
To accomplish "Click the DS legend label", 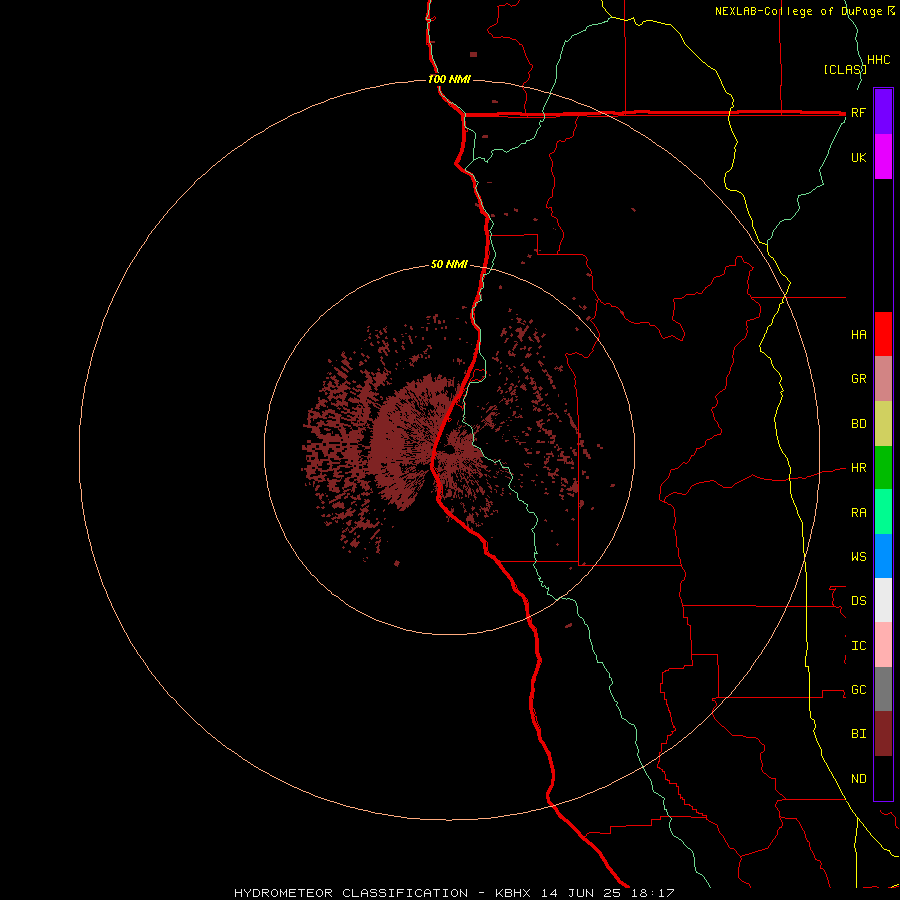I will [859, 601].
